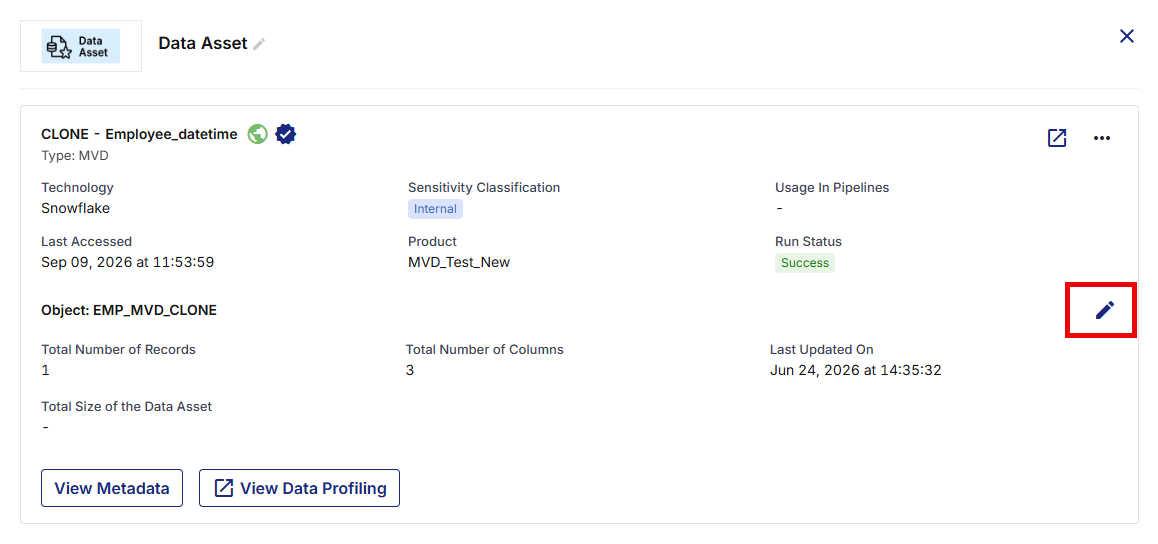
Task: Click the Usage In Pipelines label
Action: click(x=832, y=187)
